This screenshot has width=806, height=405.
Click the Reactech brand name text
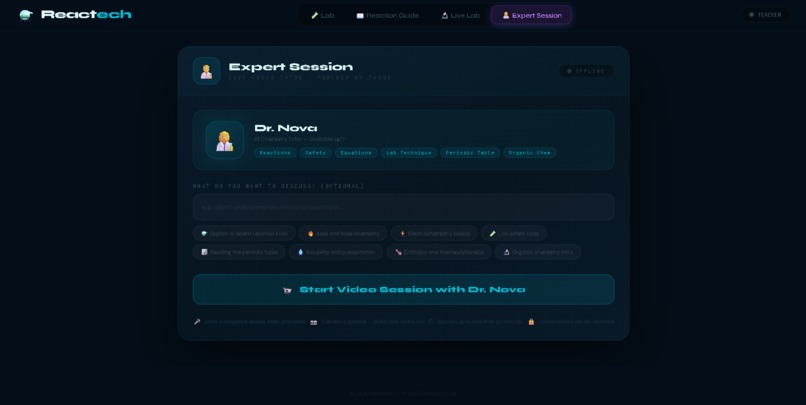point(86,14)
